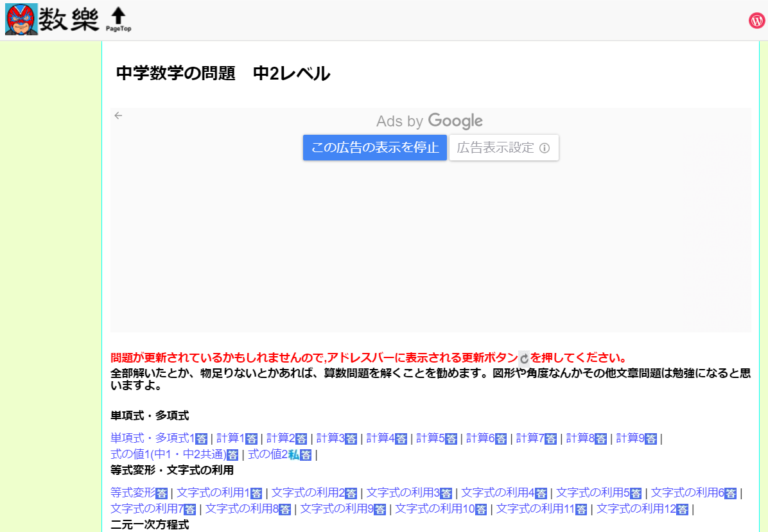The image size is (768, 532).
Task: Open the 計算6 problem link
Action: point(480,438)
